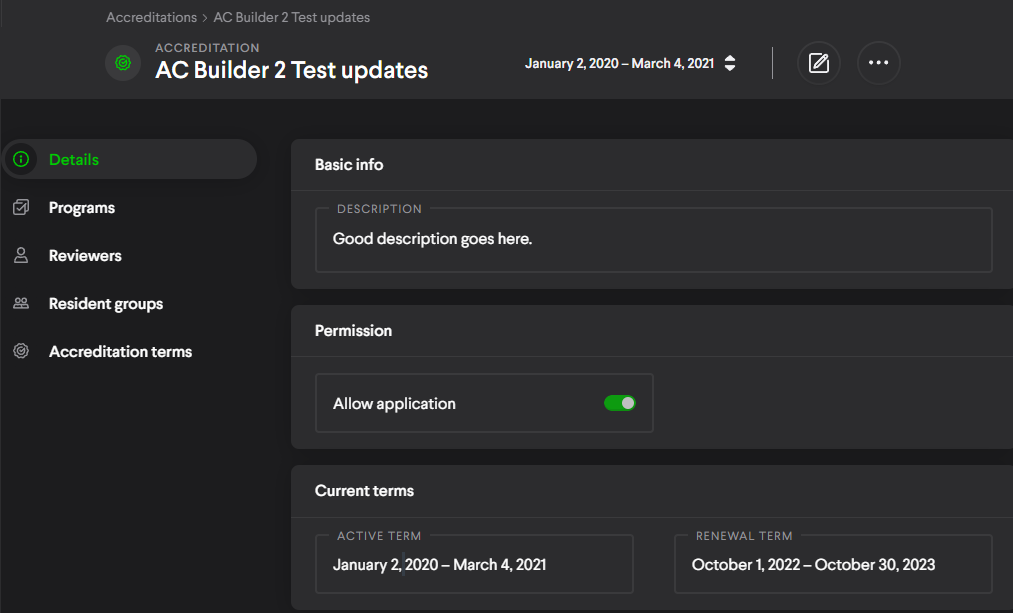Open the January 2, 2020 – March 4, 2021 header dropdown
The image size is (1013, 613).
coord(620,63)
